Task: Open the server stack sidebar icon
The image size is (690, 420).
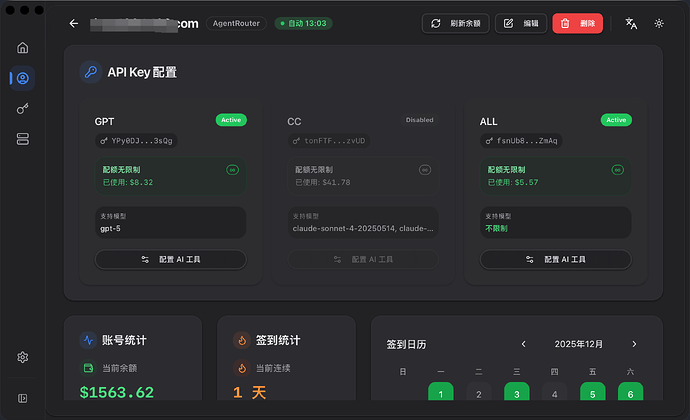Action: coord(23,139)
